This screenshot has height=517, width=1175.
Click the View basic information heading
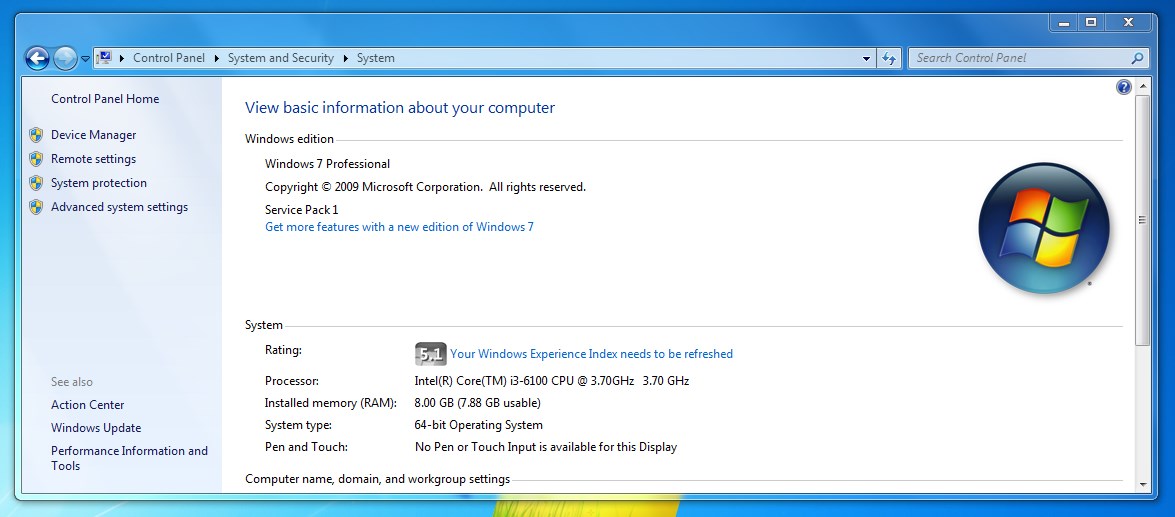pos(400,108)
